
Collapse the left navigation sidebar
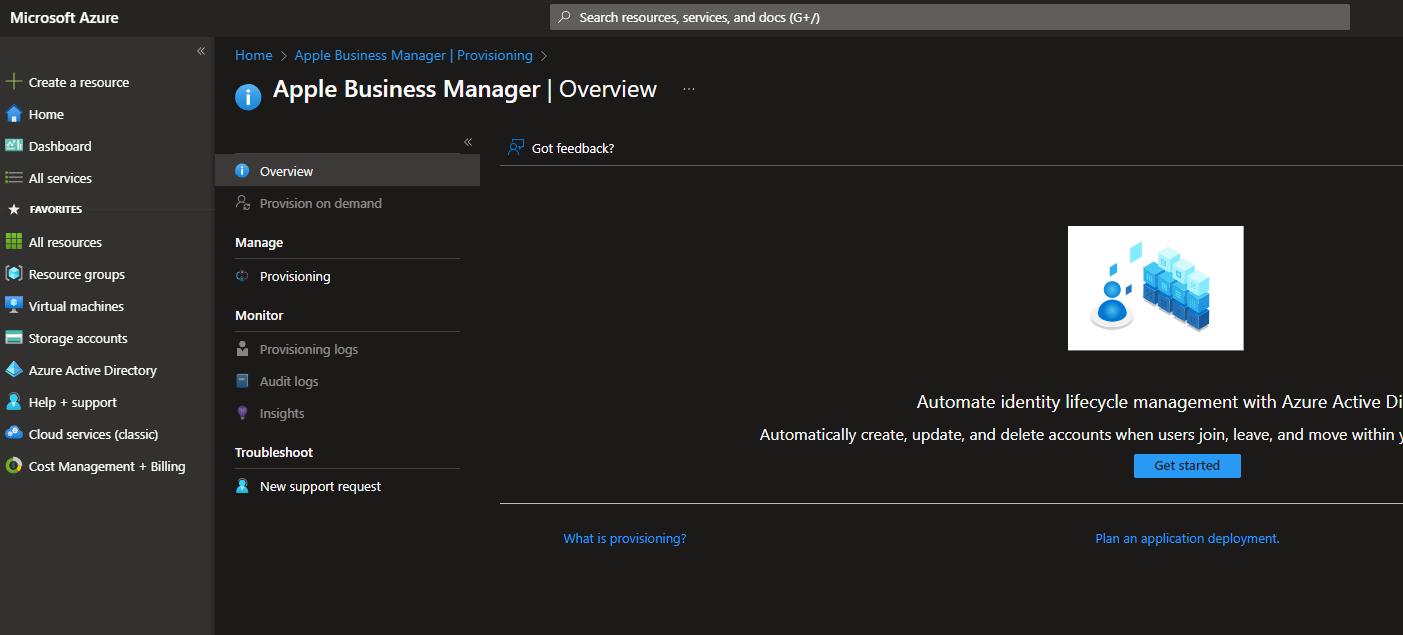[x=200, y=50]
